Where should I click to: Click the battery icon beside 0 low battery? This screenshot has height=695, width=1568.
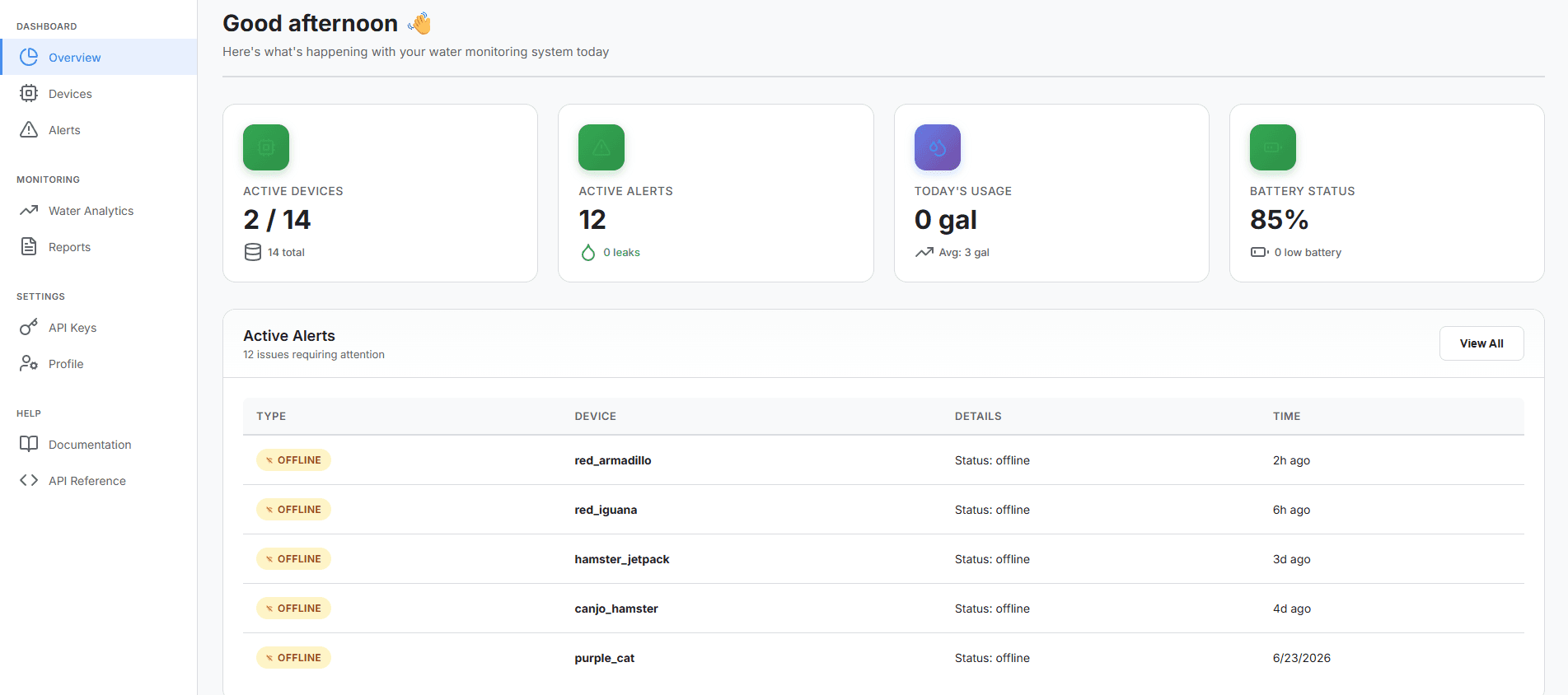pyautogui.click(x=1260, y=252)
